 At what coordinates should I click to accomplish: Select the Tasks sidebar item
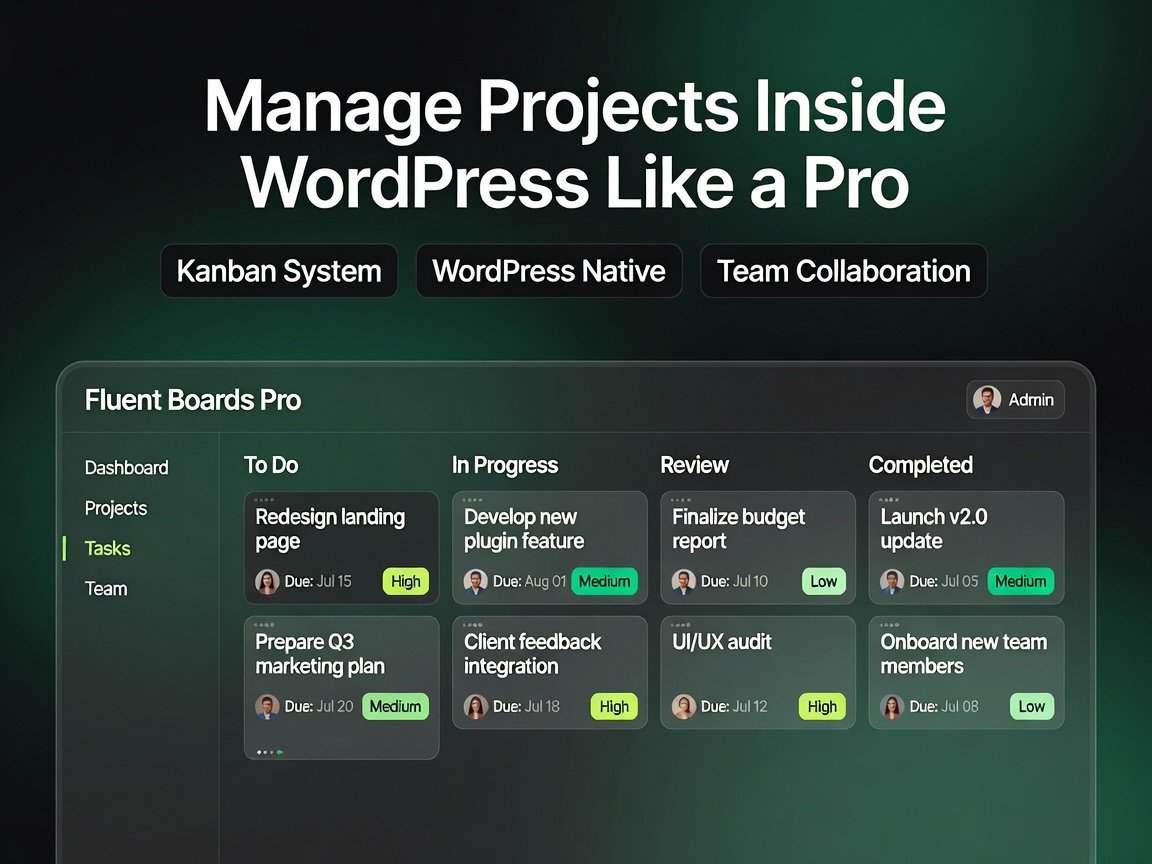pyautogui.click(x=107, y=548)
